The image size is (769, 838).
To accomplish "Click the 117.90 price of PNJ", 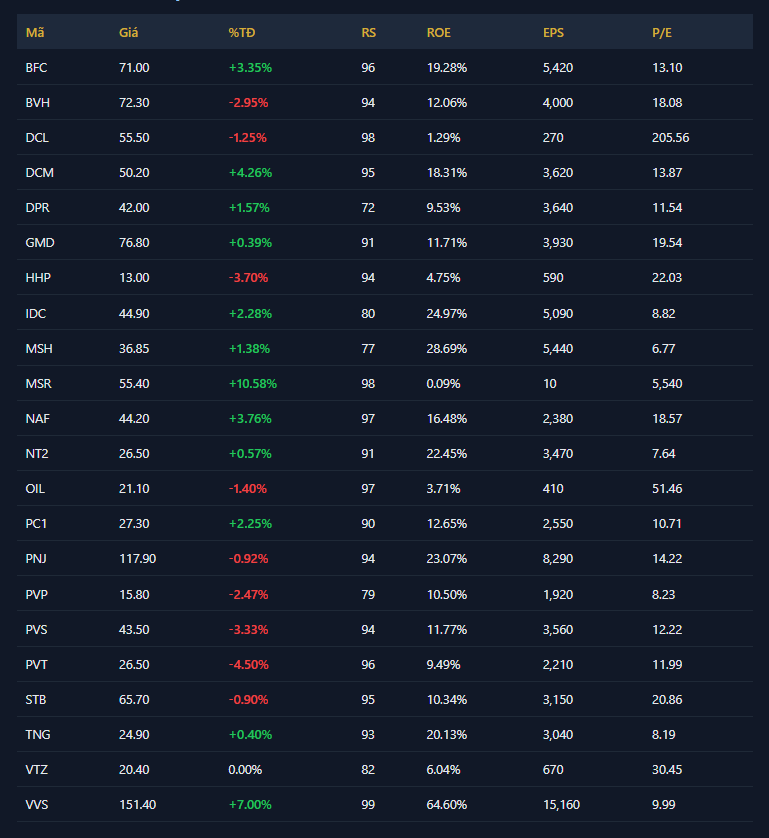I will point(137,559).
